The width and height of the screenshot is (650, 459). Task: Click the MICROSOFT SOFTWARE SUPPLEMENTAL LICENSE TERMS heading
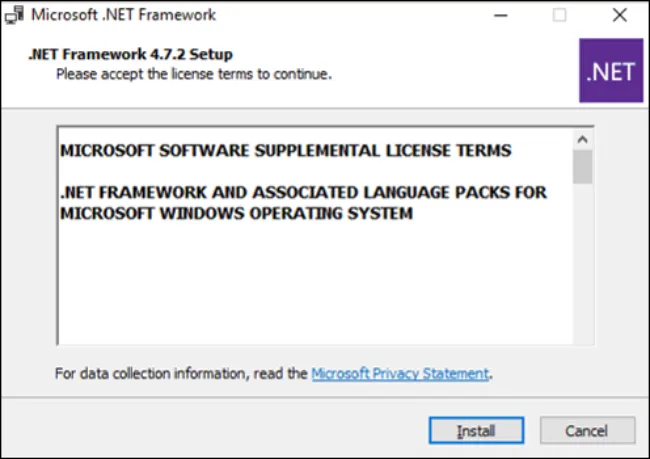point(286,151)
